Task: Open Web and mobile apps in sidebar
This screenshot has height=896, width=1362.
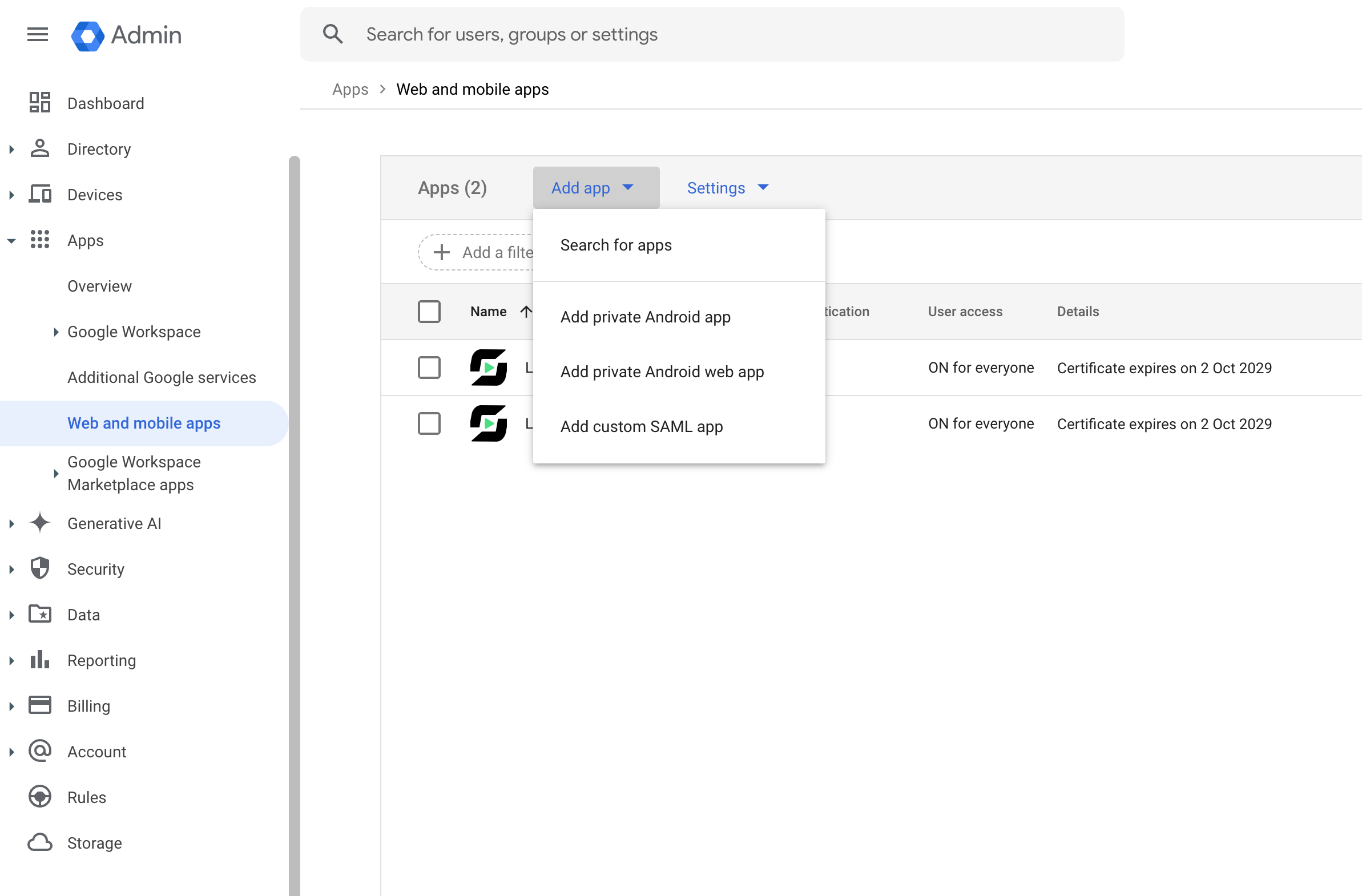Action: 144,423
